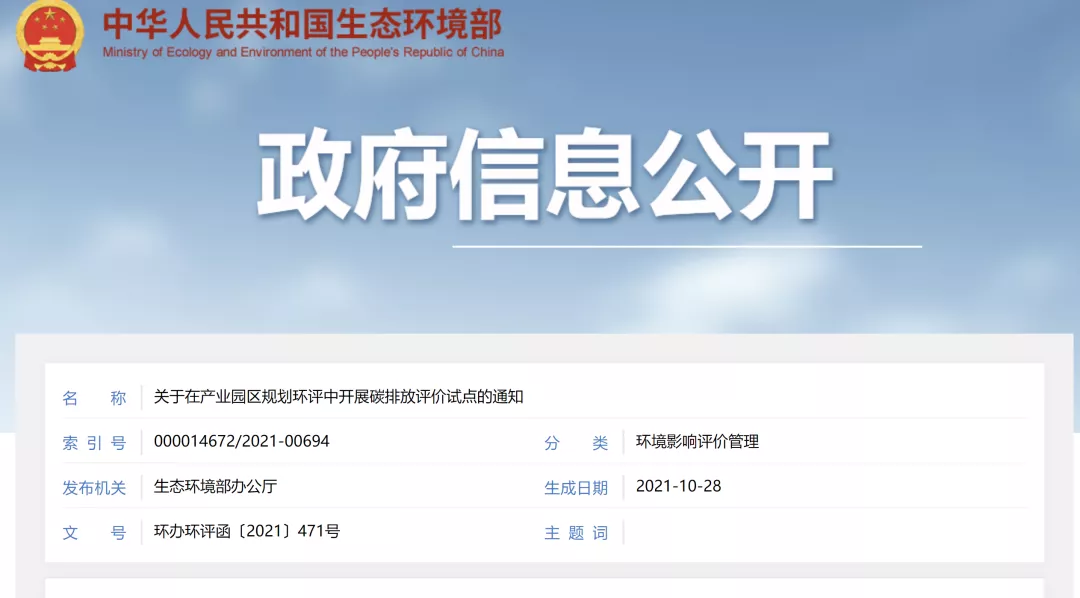
Task: Select the document number 环办环评函〔2021〕471号
Action: 247,531
